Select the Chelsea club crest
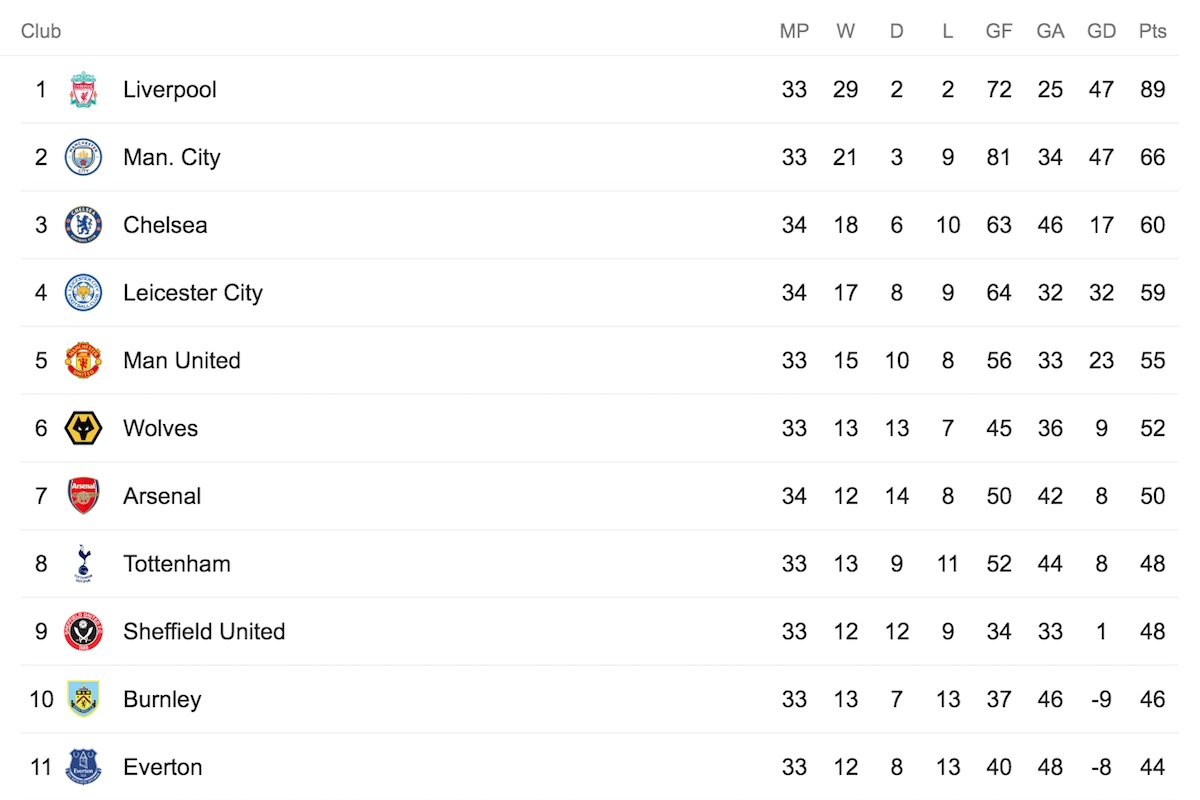This screenshot has height=800, width=1200. coord(83,225)
